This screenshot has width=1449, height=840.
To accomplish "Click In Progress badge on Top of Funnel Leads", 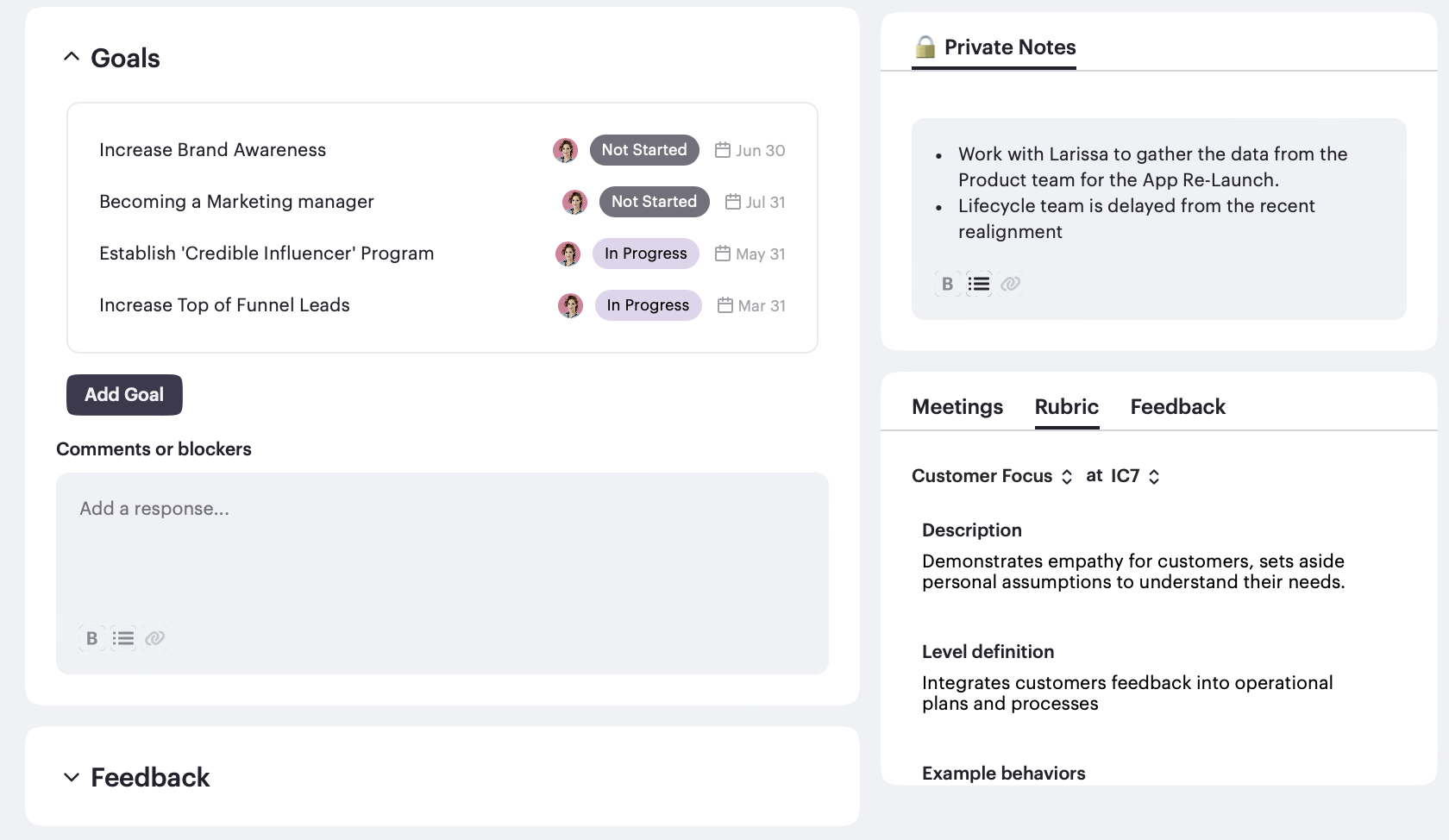I will 648,305.
